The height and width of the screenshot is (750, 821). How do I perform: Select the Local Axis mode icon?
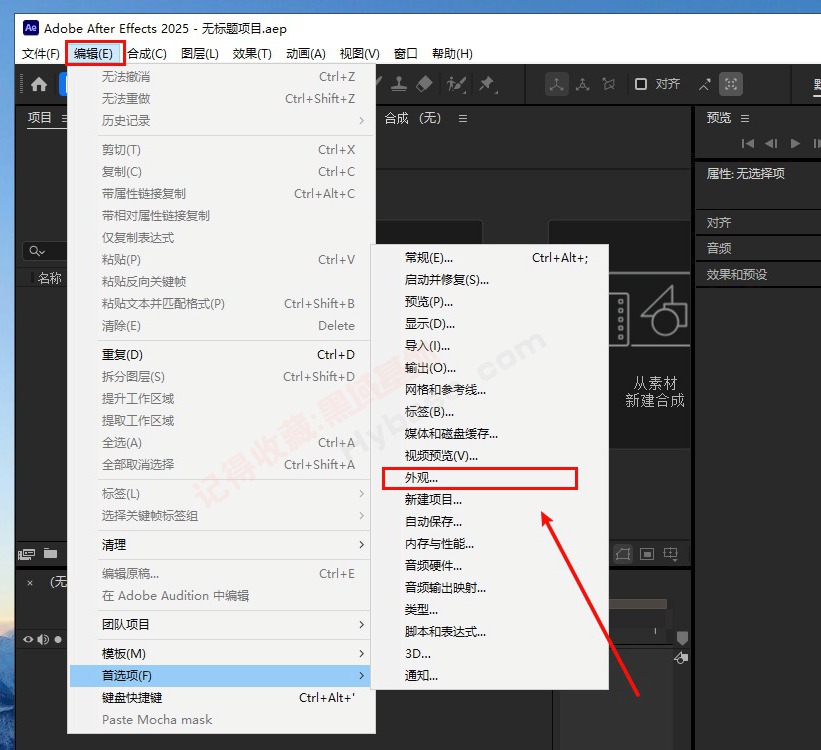[x=557, y=84]
